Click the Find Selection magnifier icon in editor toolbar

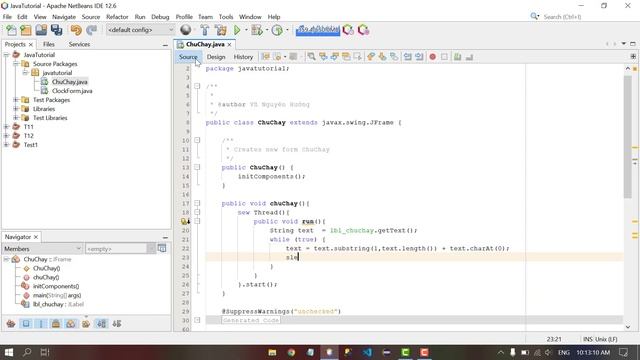click(x=311, y=57)
